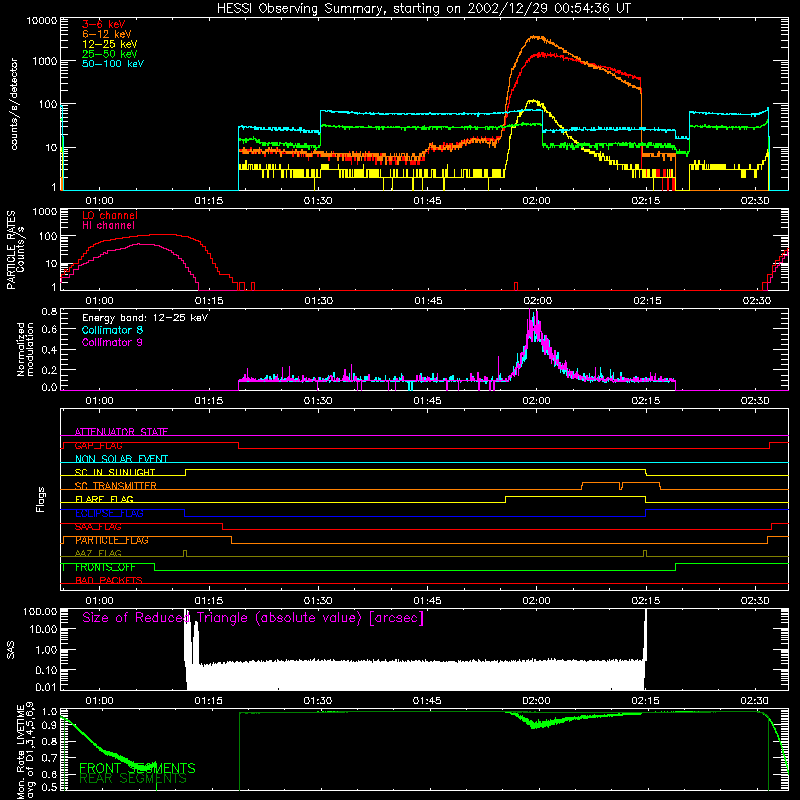Click the 0.8 tick on modulation axis
Screen dimensions: 800x800
[49, 311]
